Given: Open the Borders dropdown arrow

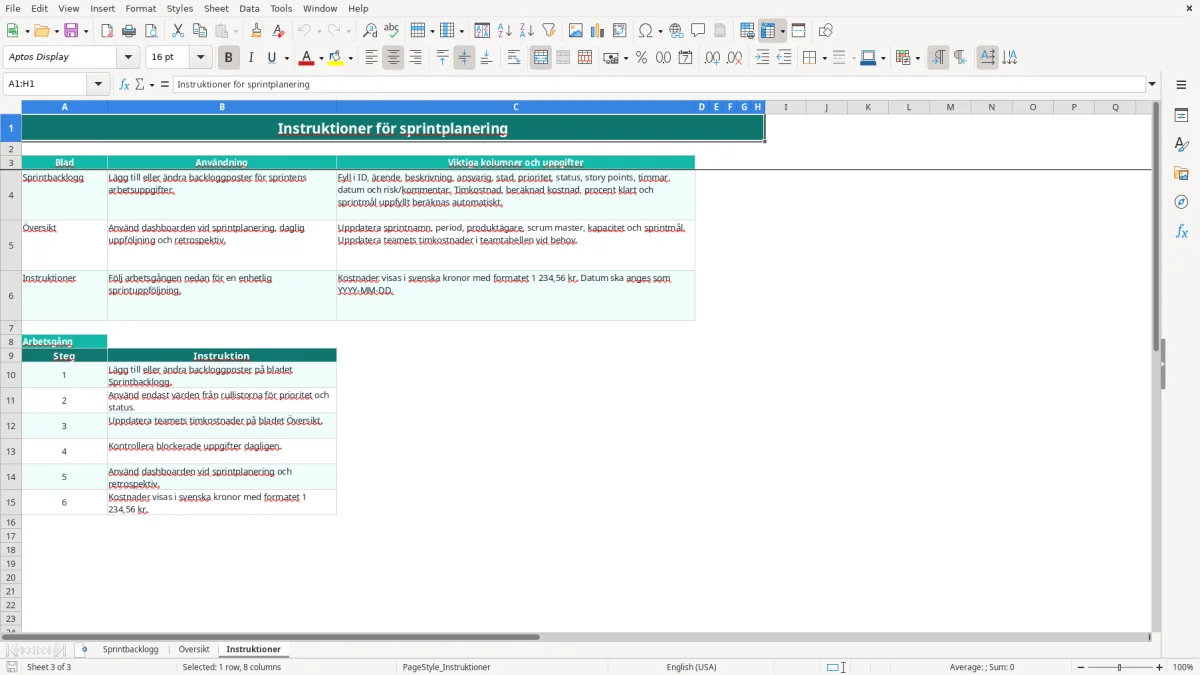Looking at the screenshot, I should pos(823,58).
